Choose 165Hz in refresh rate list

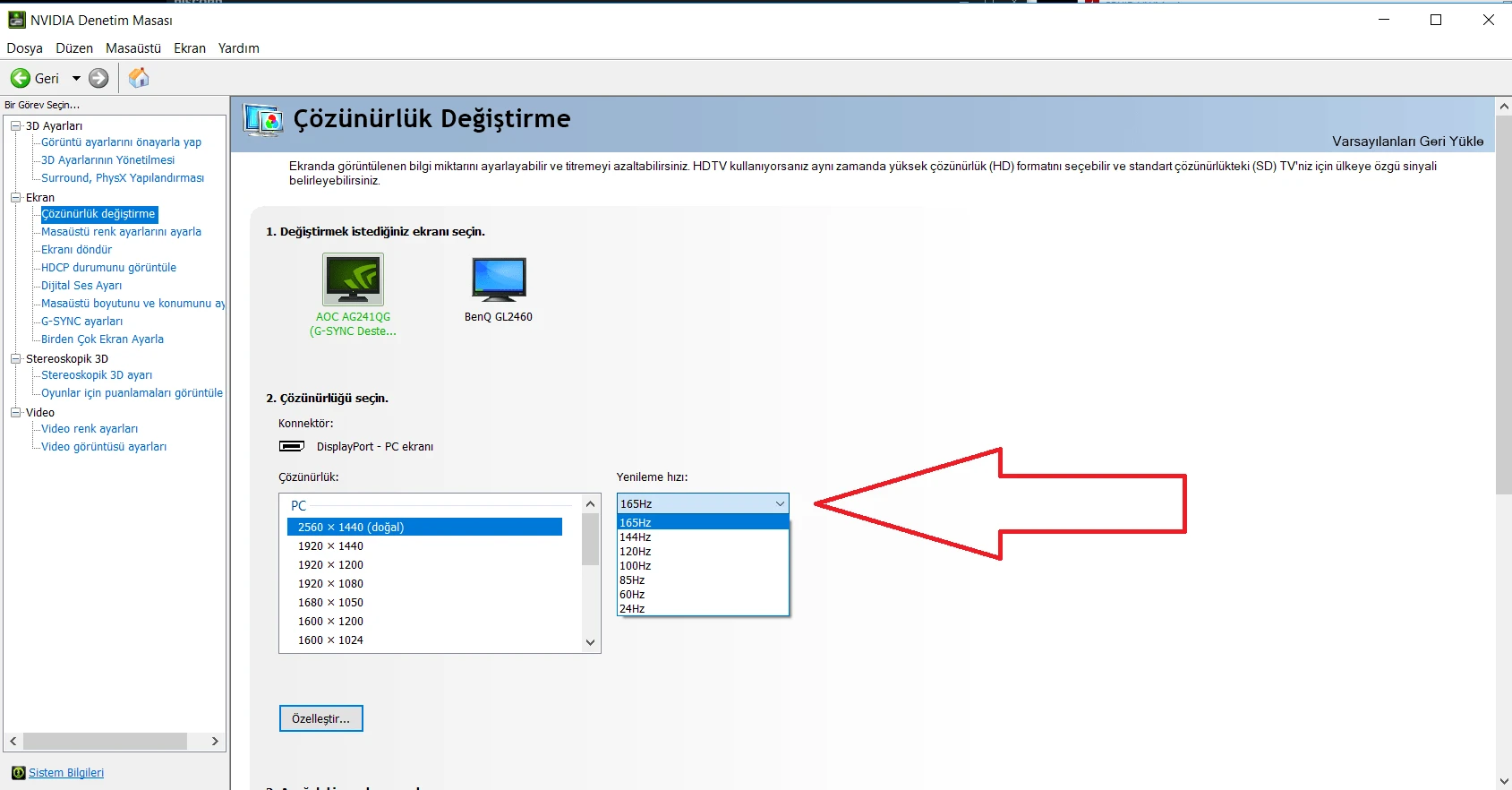[703, 522]
